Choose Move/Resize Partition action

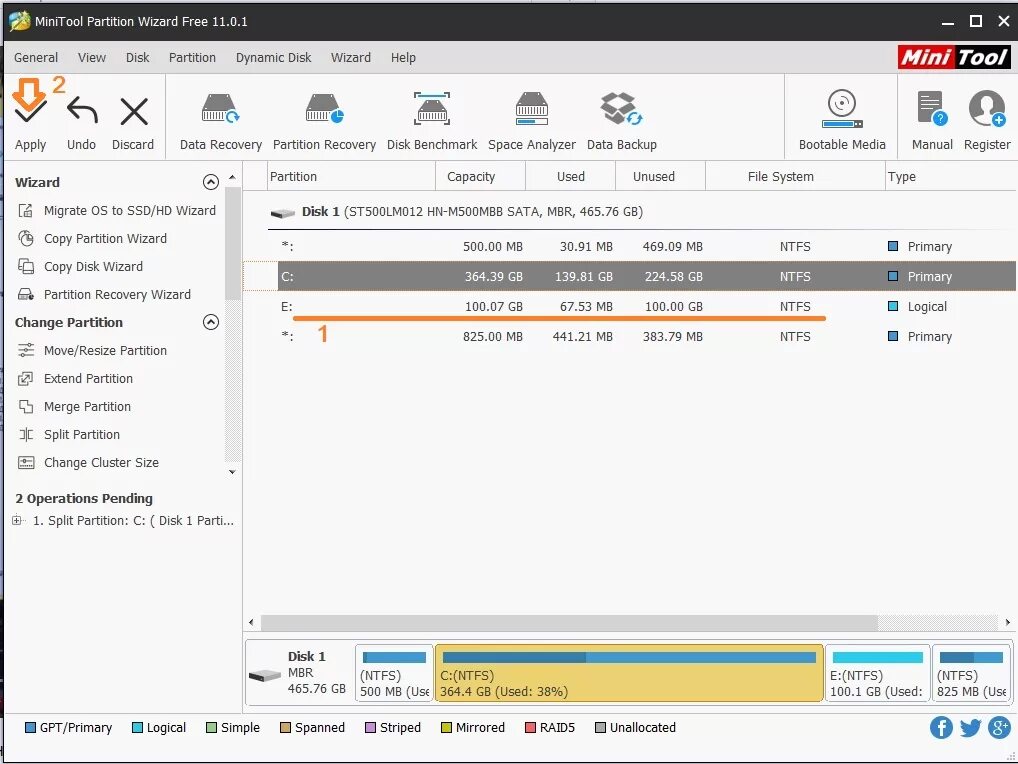click(92, 351)
